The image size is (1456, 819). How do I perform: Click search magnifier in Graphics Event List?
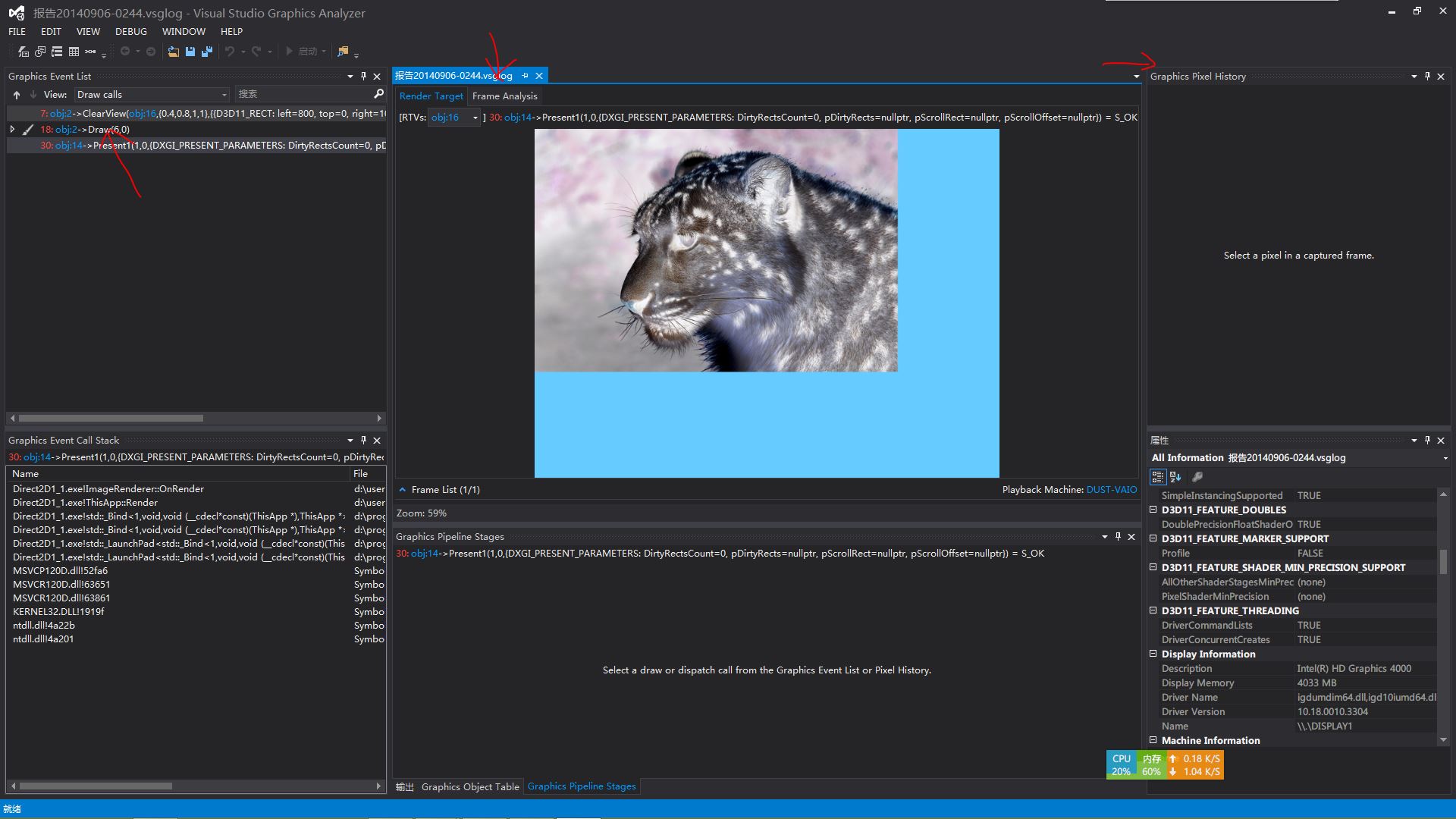point(378,94)
